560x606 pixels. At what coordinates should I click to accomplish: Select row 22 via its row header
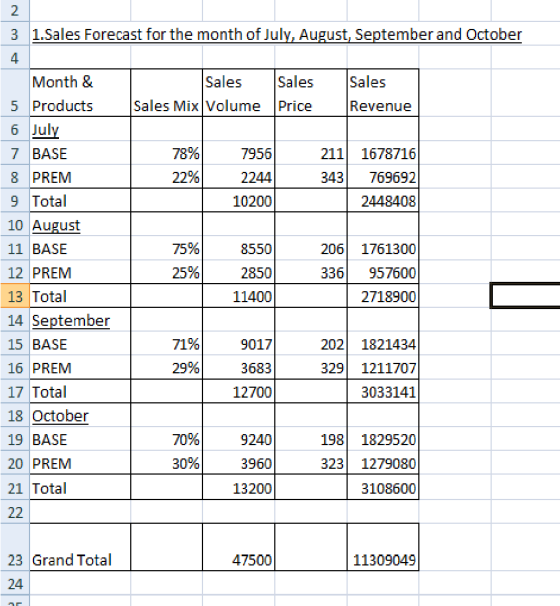15,512
